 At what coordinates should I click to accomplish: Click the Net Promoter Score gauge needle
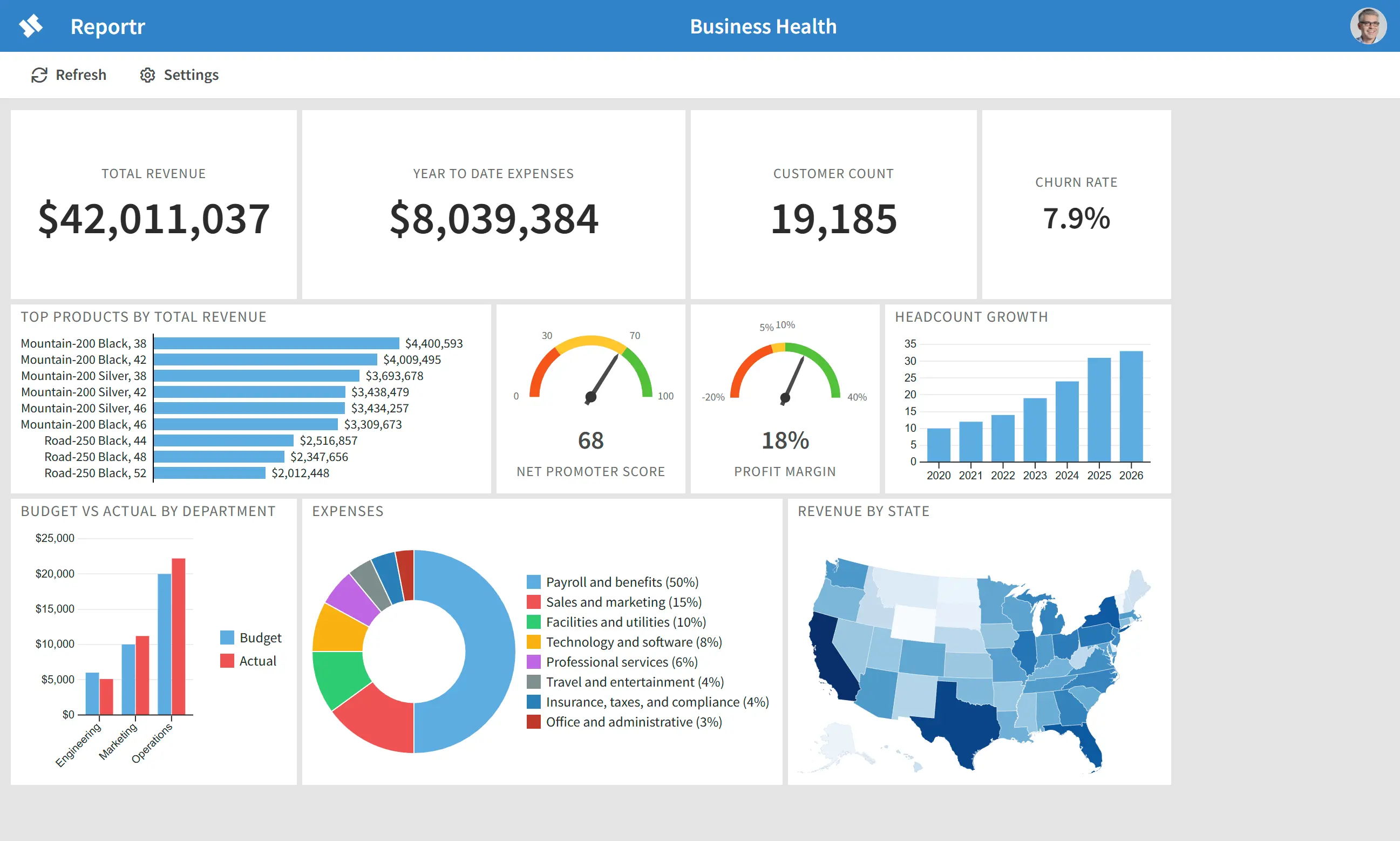[x=603, y=378]
